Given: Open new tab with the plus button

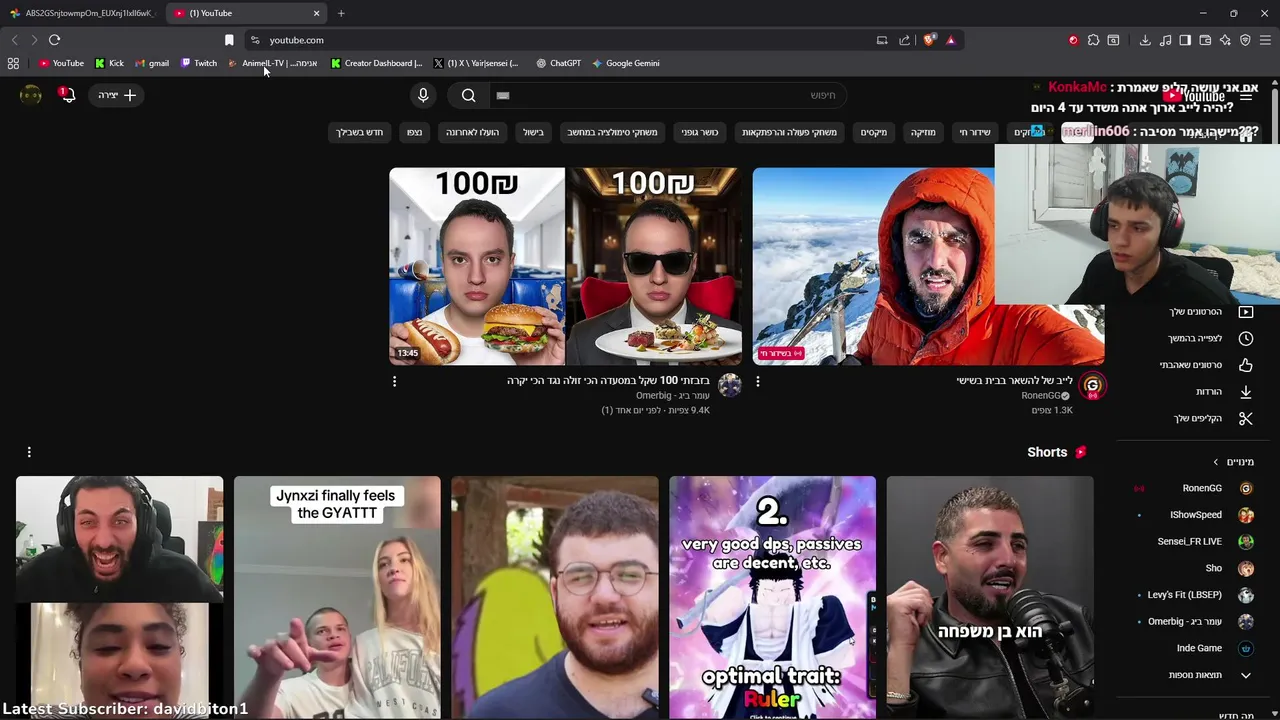Looking at the screenshot, I should pyautogui.click(x=341, y=13).
